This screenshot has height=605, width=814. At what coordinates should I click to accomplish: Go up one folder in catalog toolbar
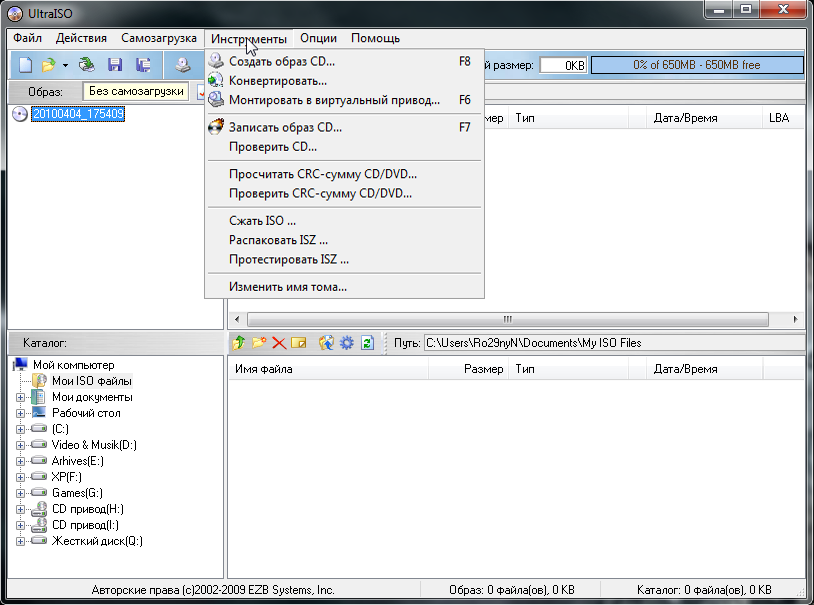[x=239, y=343]
